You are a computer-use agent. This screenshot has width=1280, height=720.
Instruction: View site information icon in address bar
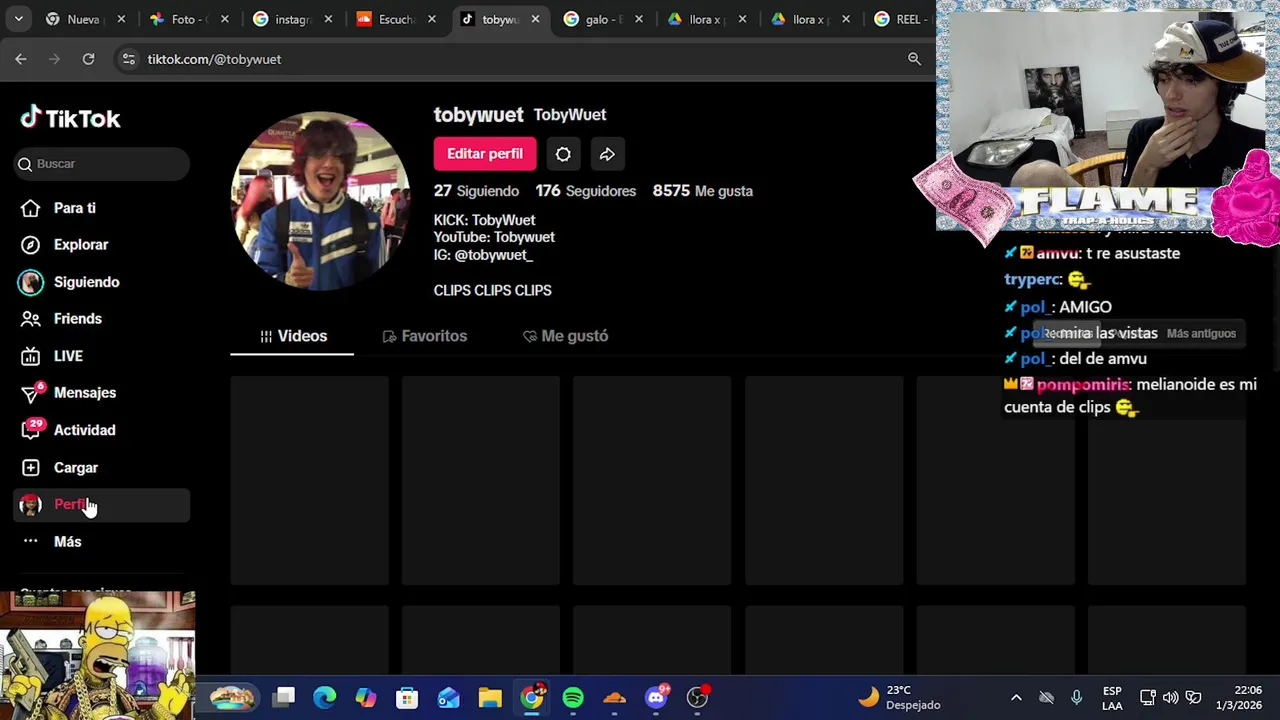(x=128, y=59)
